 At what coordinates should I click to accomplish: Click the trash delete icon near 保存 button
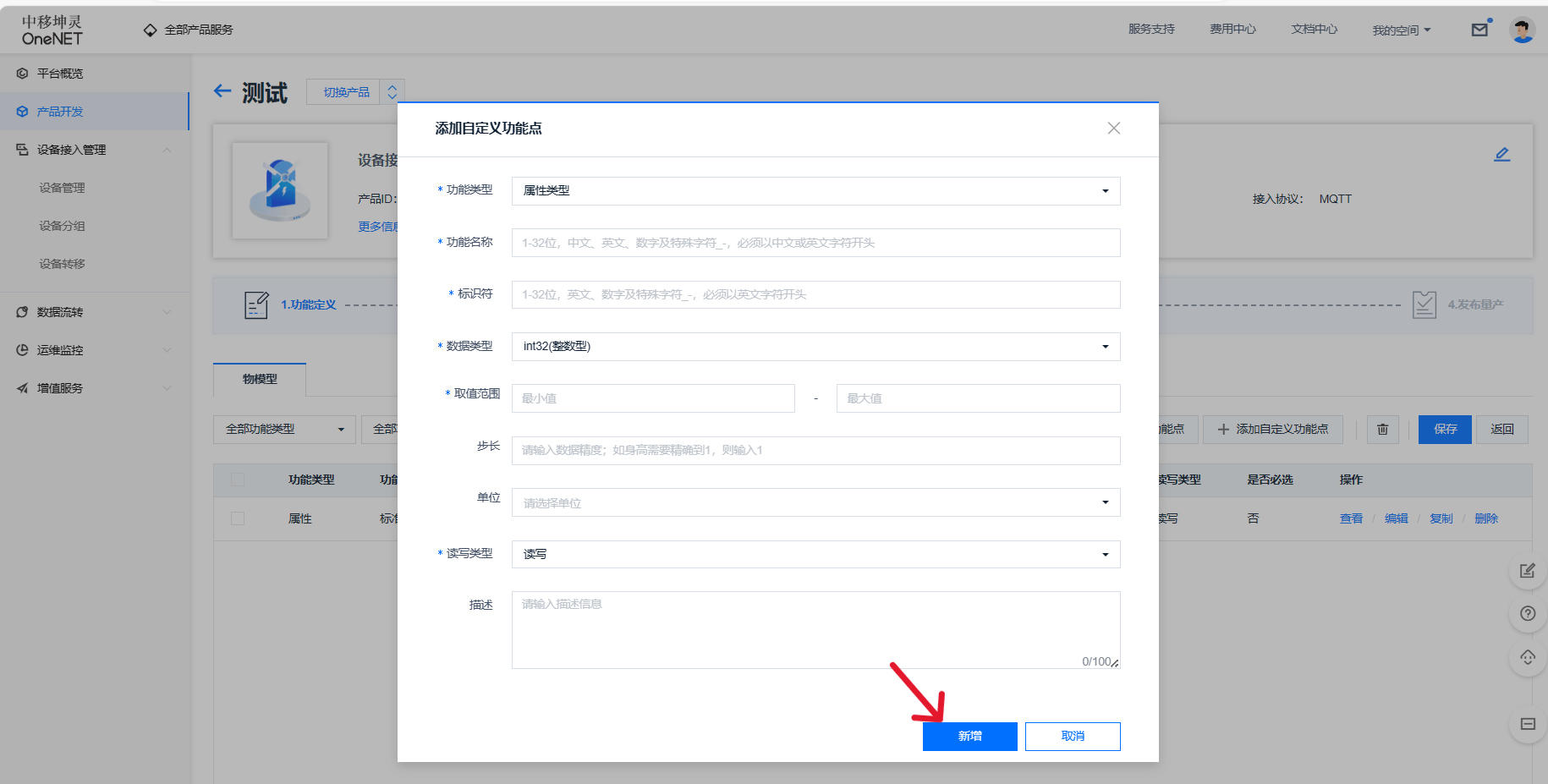click(x=1382, y=429)
